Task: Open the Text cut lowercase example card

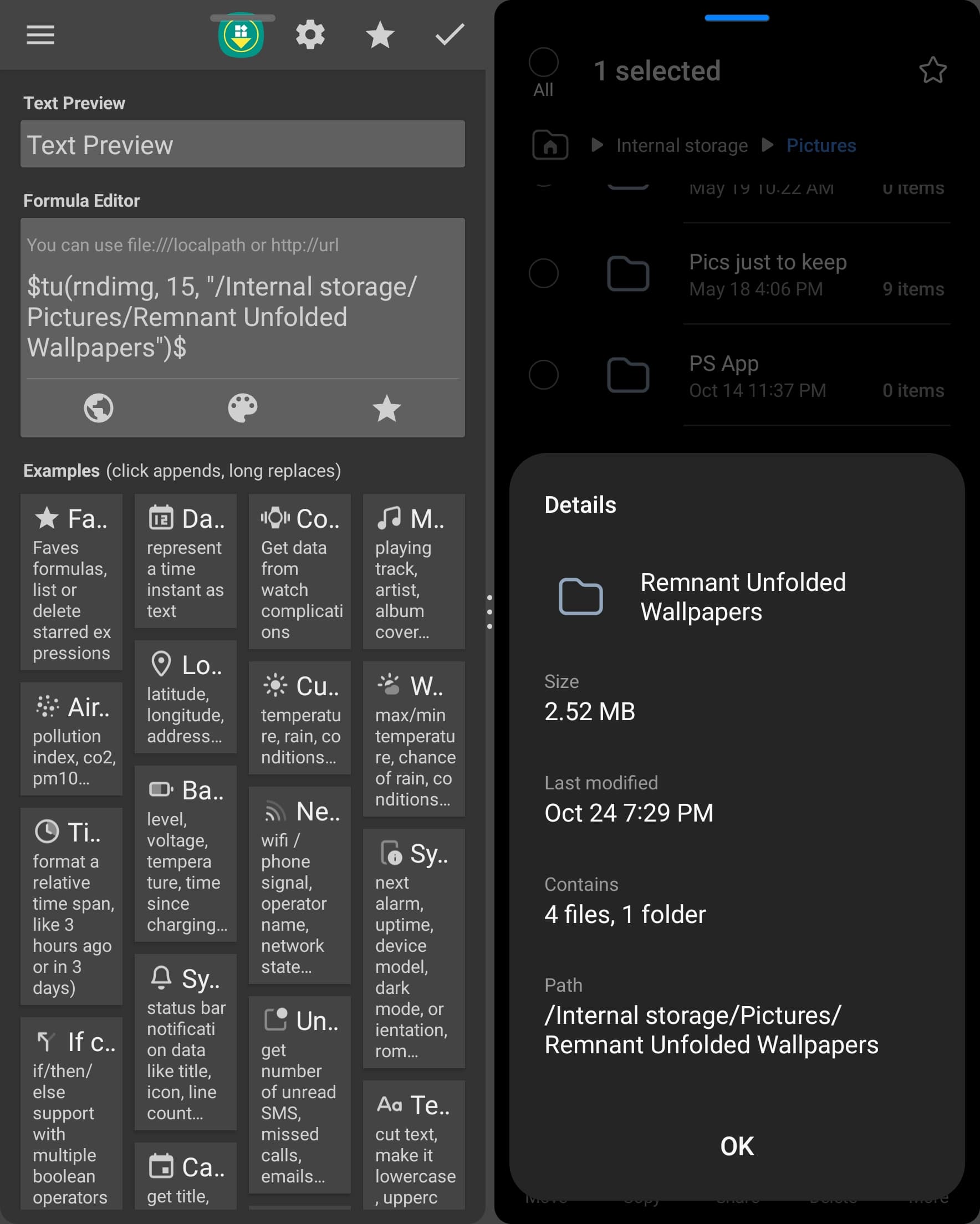Action: (414, 1145)
